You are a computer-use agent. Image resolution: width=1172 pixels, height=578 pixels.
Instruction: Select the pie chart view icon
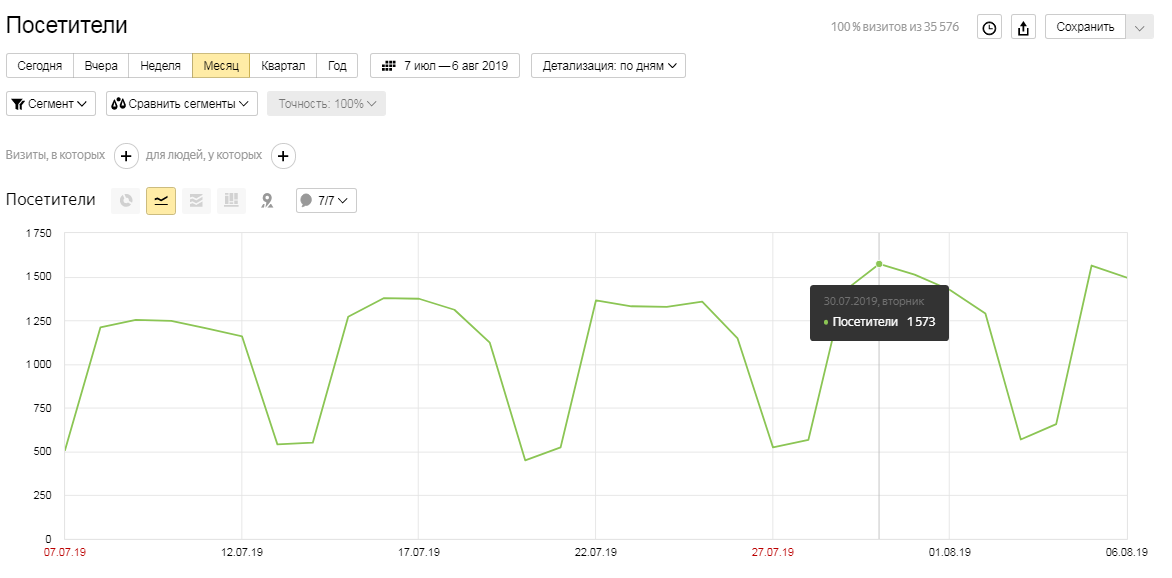[126, 200]
